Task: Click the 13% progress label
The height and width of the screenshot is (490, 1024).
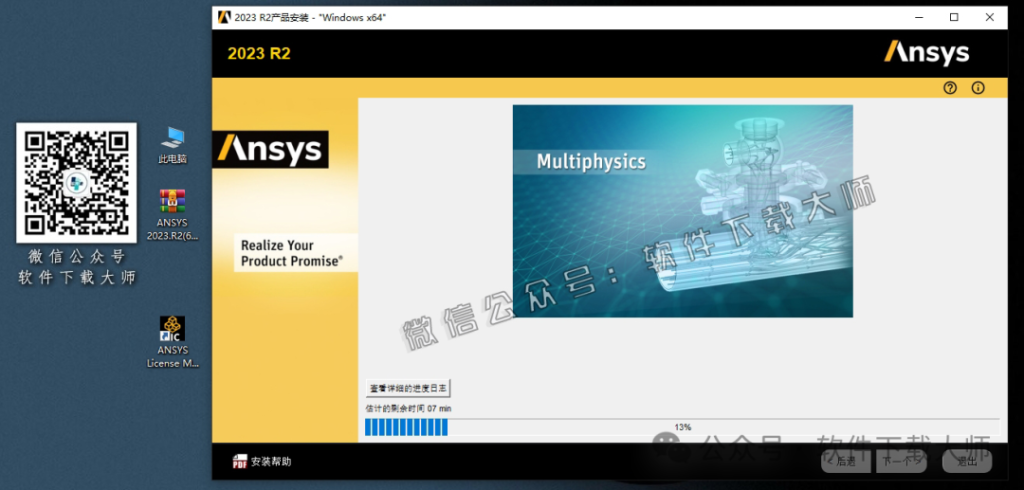Action: [x=682, y=427]
